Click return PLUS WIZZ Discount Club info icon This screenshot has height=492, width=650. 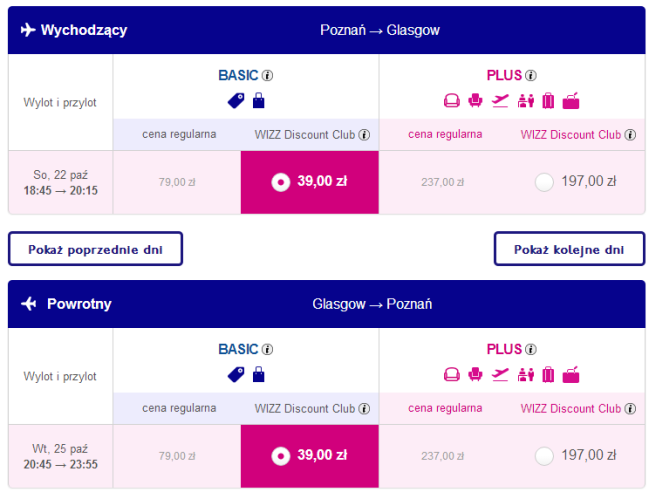(x=630, y=409)
